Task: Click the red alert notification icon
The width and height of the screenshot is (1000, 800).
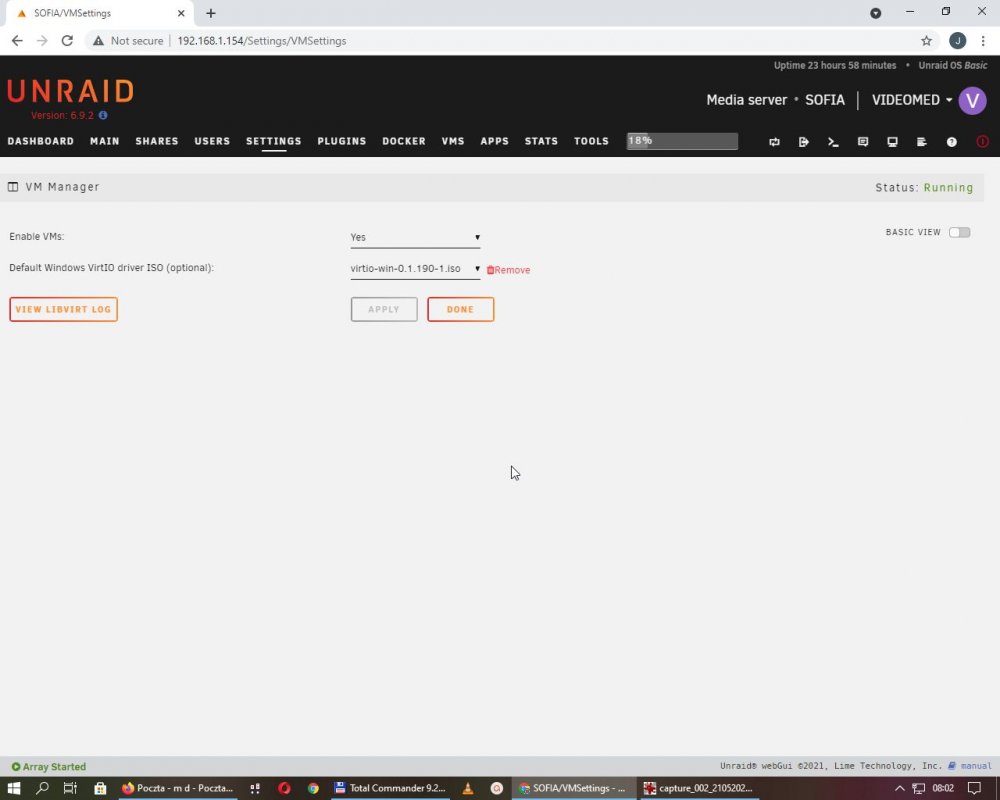Action: tap(982, 142)
